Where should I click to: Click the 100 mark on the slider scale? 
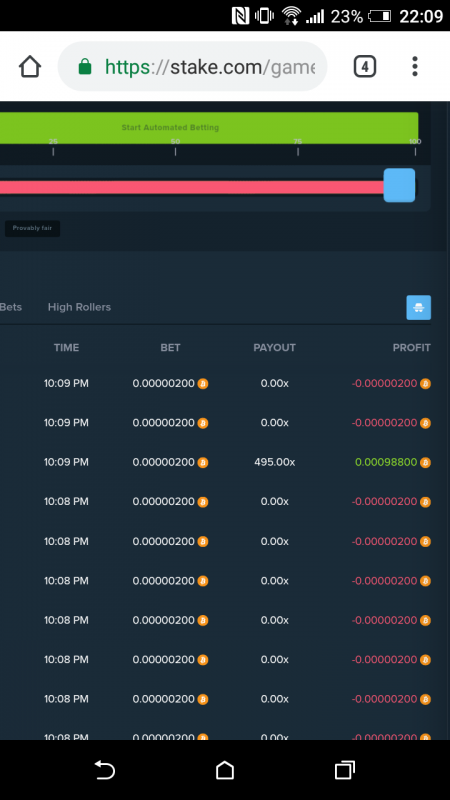click(x=415, y=142)
